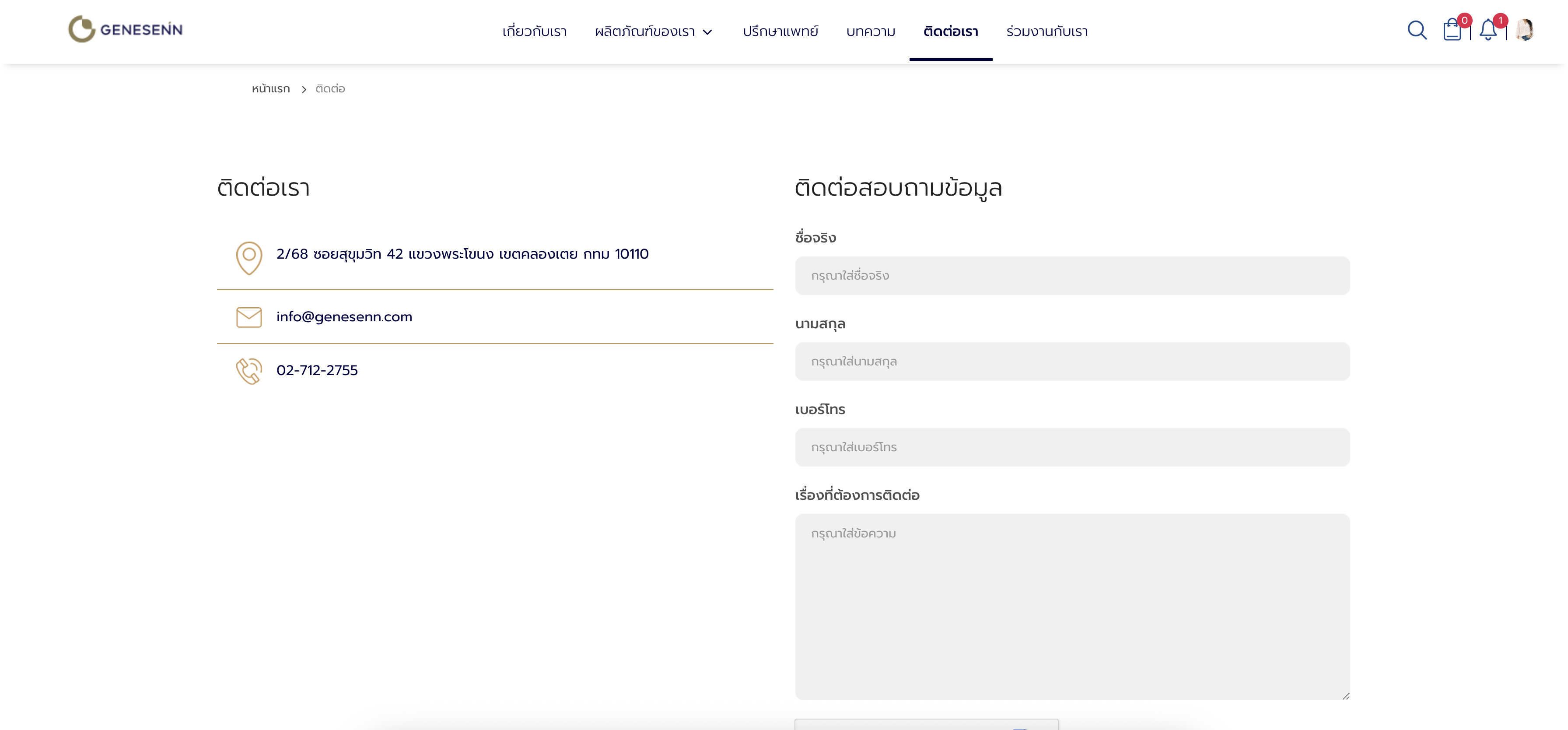Screen dimensions: 1568x730
Task: Click the info@genesenn.com email link
Action: 344,316
